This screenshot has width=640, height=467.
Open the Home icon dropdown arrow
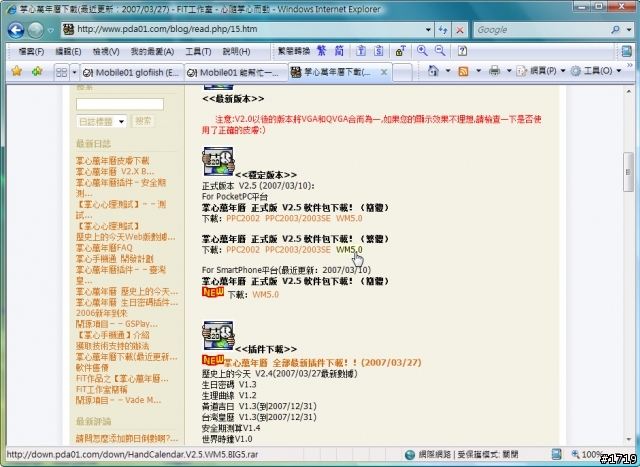pos(448,71)
